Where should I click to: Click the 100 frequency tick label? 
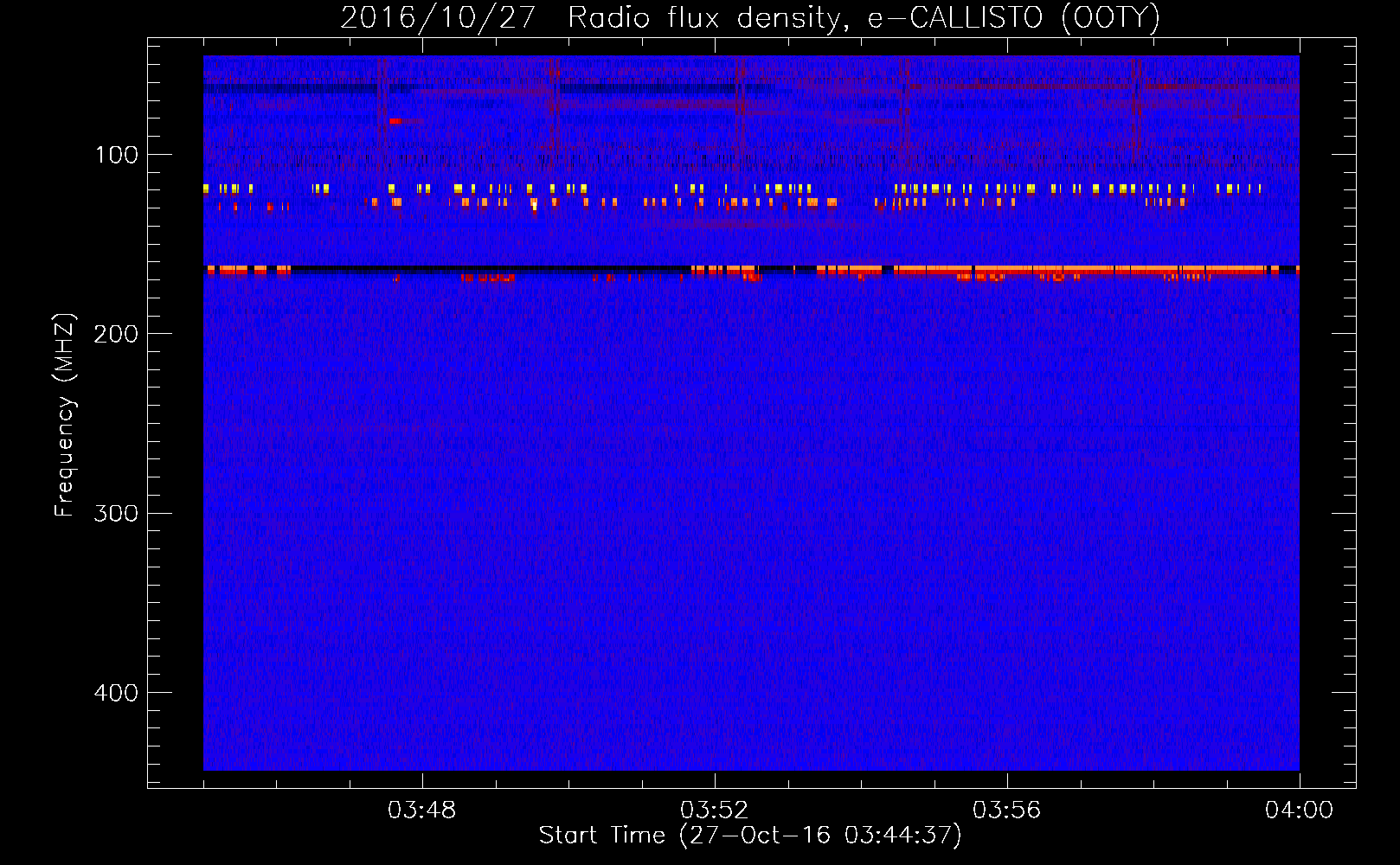tap(116, 155)
